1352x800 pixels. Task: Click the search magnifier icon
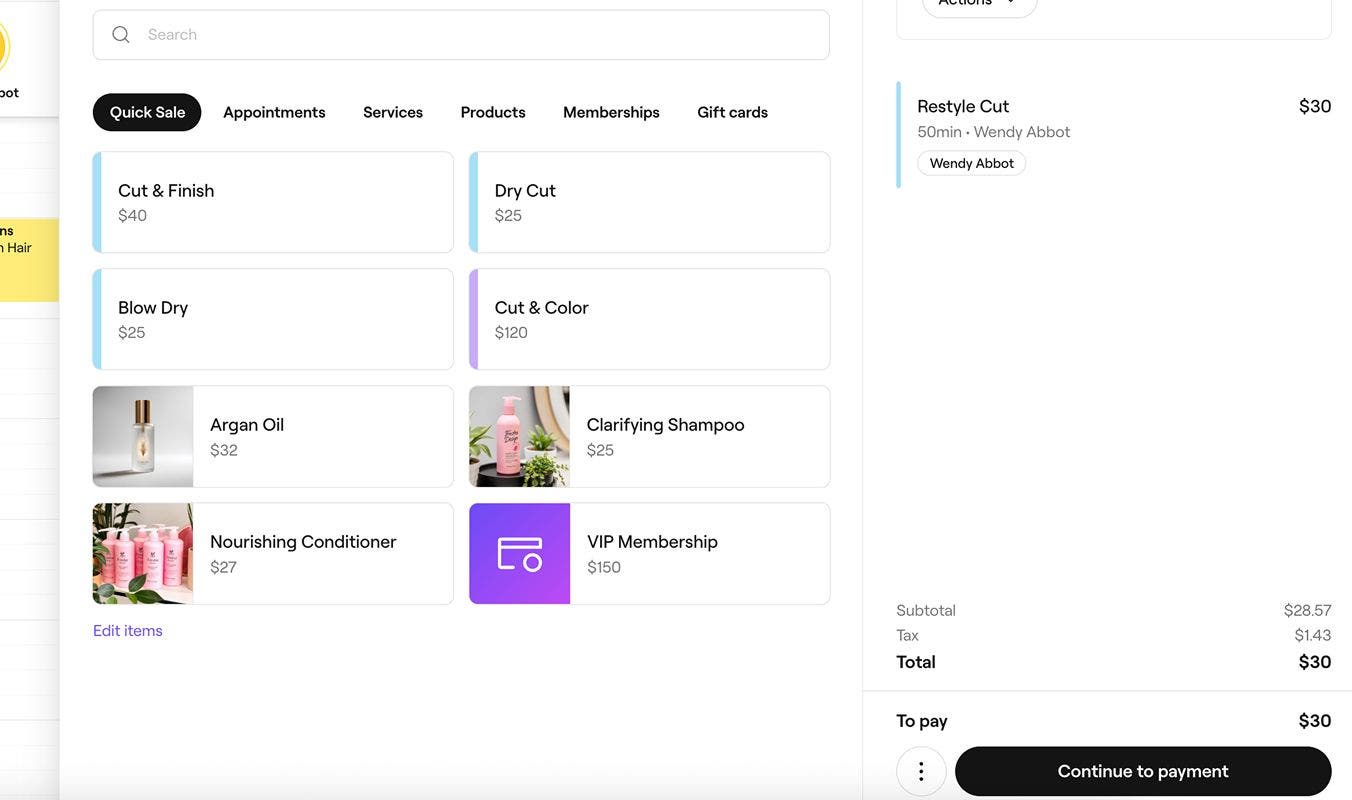[121, 35]
